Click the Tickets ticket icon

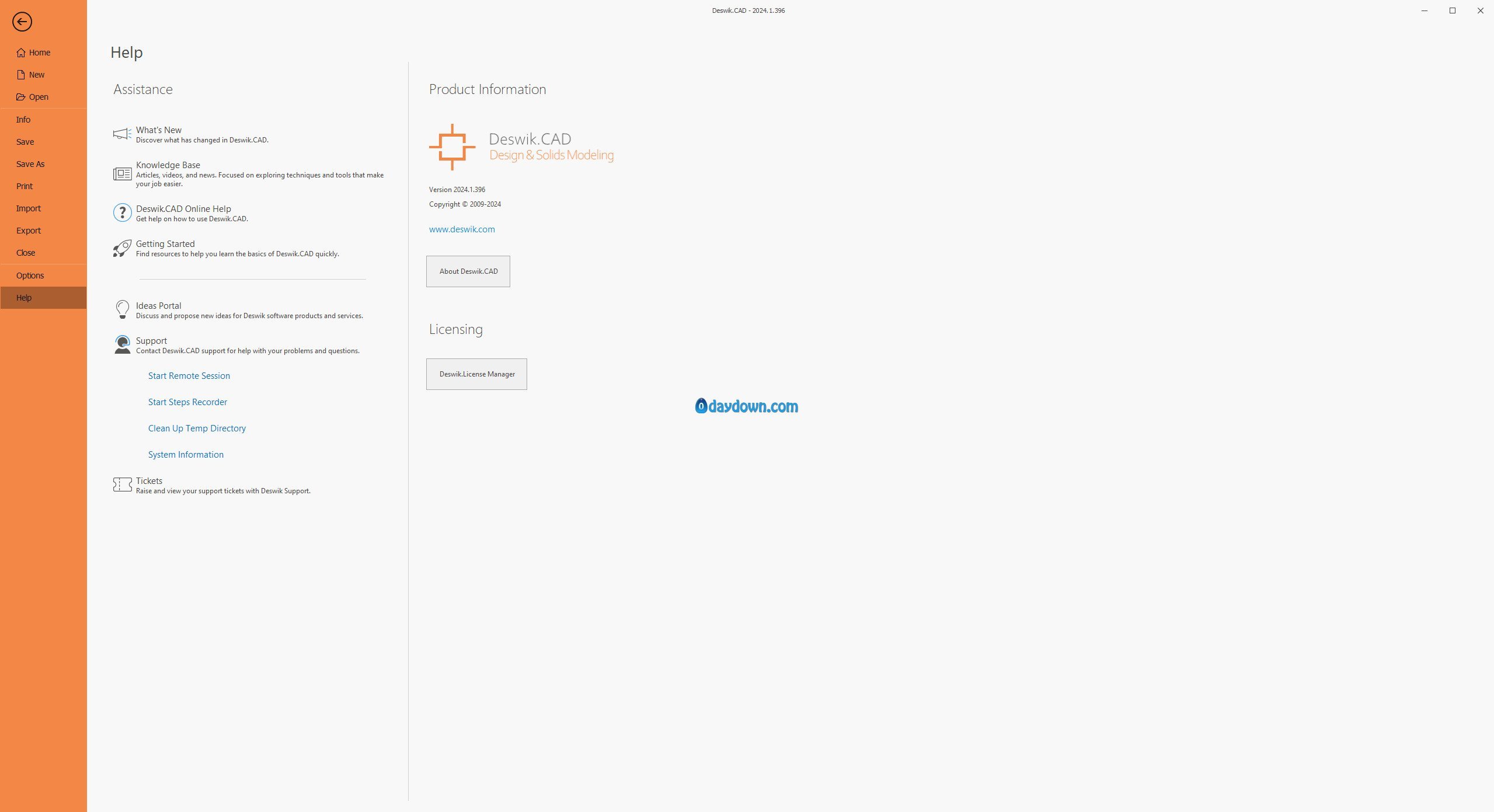tap(122, 485)
